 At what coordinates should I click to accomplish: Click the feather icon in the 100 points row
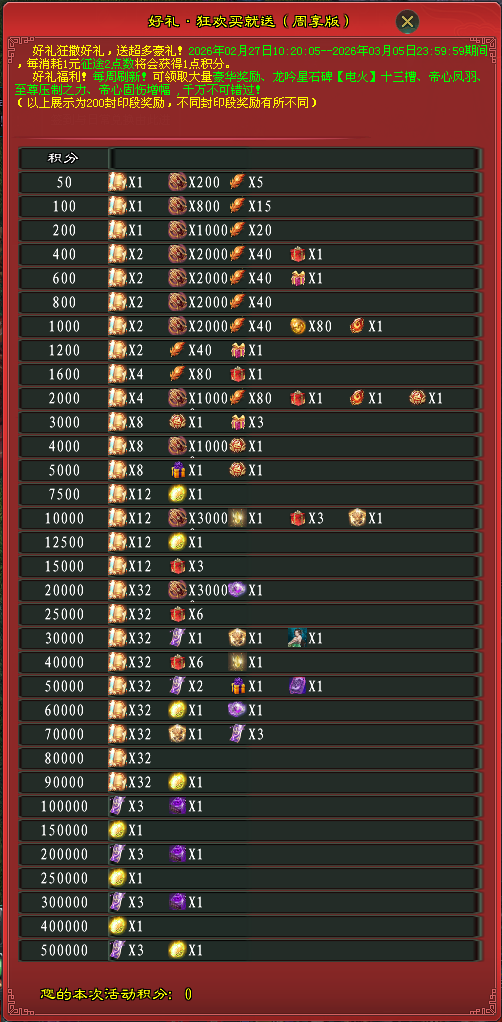point(237,206)
